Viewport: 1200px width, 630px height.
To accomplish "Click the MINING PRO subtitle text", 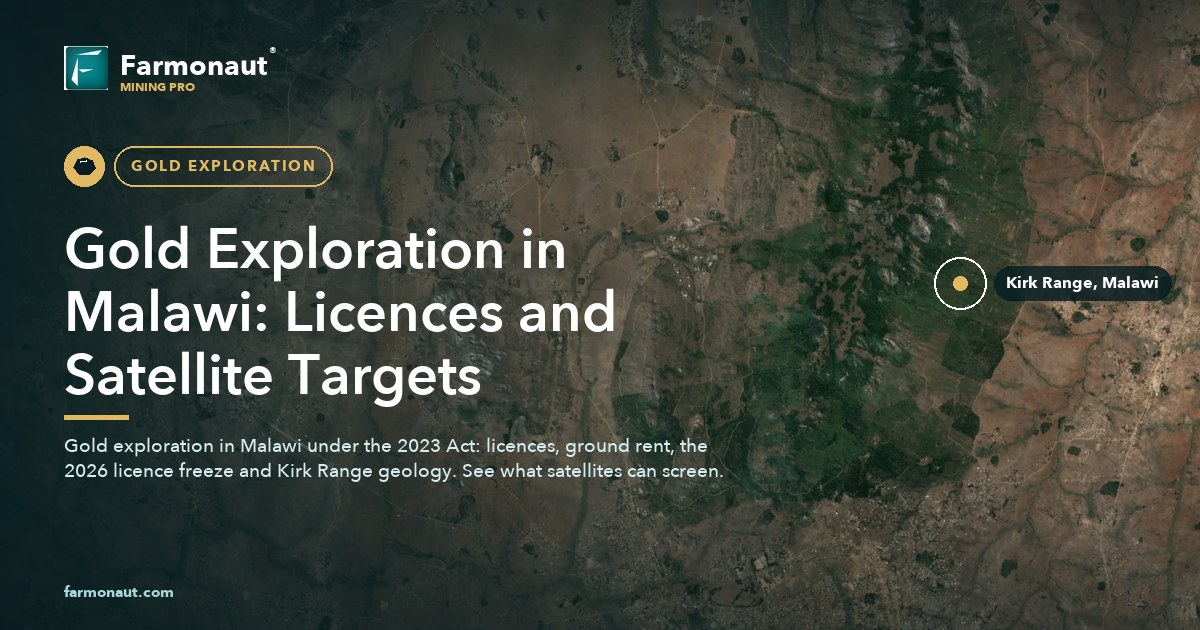I will 157,87.
